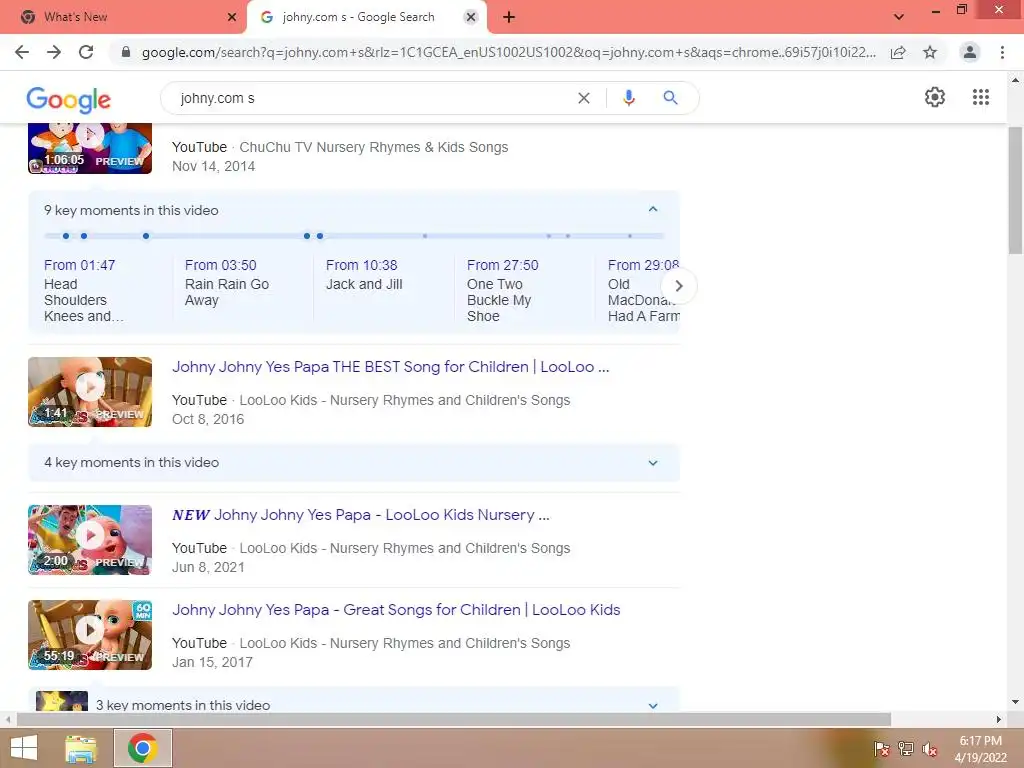1024x768 pixels.
Task: Click the scroll down arrow of vertical scrollbar
Action: click(x=1015, y=703)
